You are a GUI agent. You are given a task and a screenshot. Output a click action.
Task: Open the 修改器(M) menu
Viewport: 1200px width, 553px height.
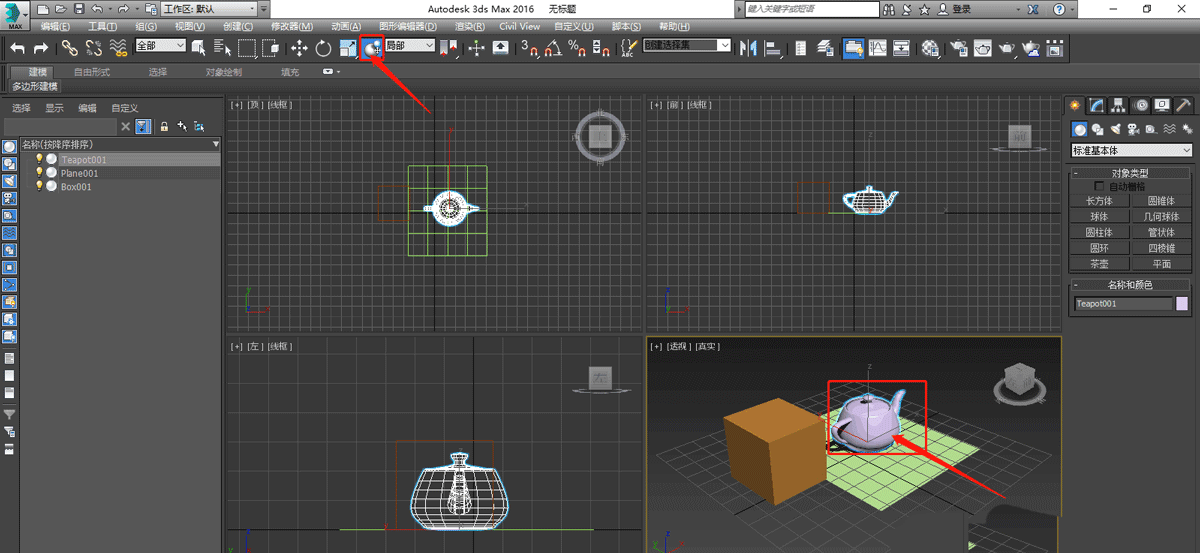(x=292, y=26)
